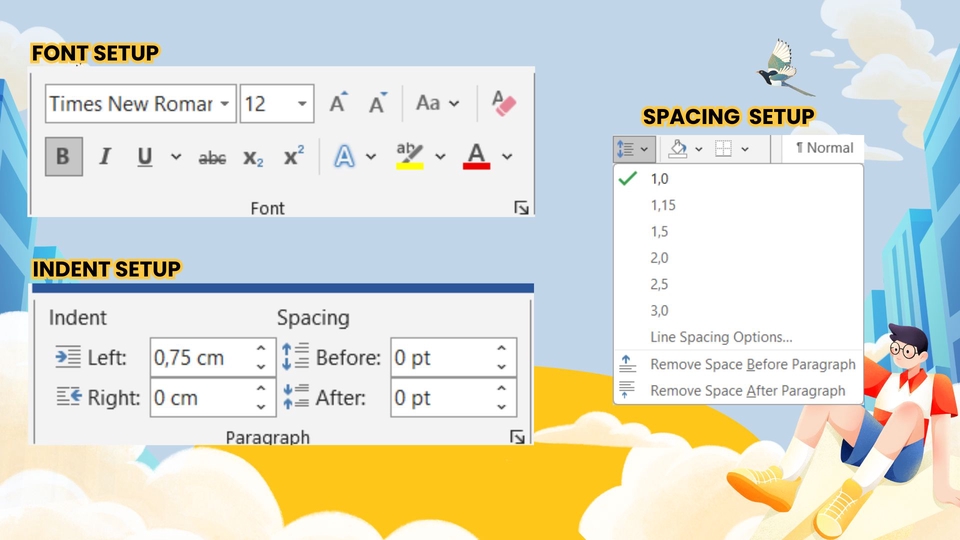Open the font size dropdown
Image resolution: width=960 pixels, height=540 pixels.
[x=302, y=104]
